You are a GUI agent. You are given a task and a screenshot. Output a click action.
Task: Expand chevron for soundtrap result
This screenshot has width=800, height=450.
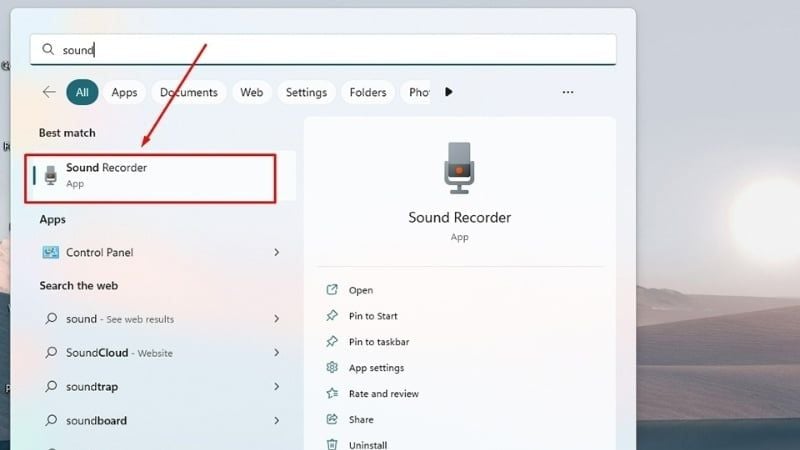(277, 387)
